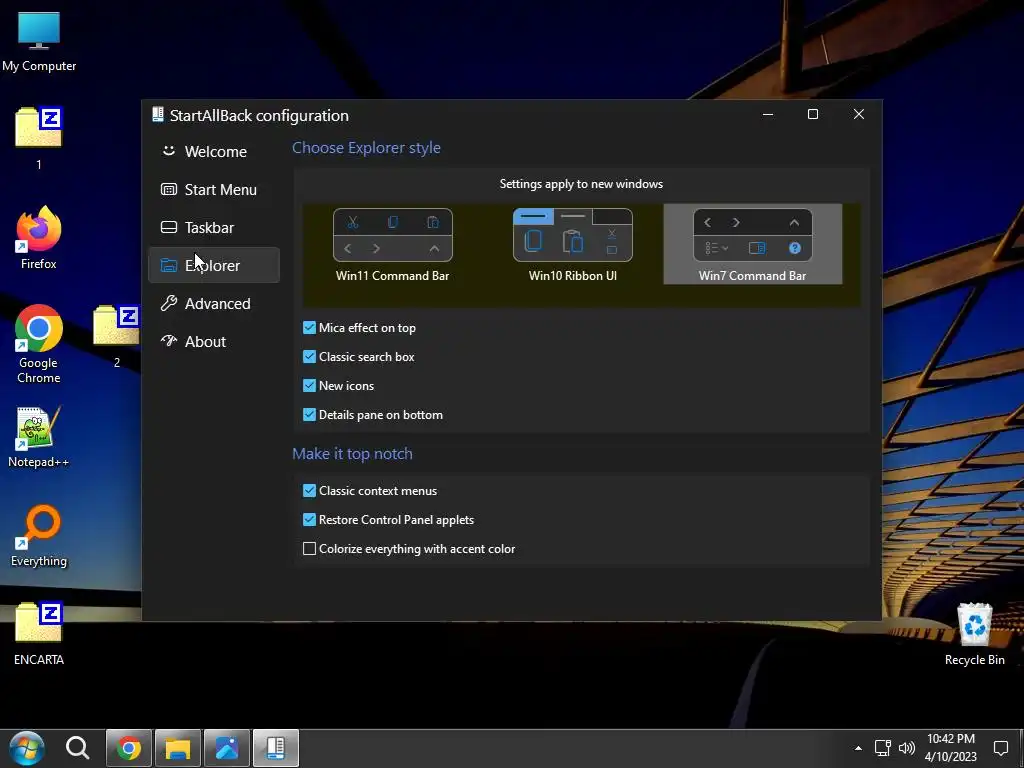1024x768 pixels.
Task: Minimize the StartAllBack configuration window
Action: click(x=768, y=114)
